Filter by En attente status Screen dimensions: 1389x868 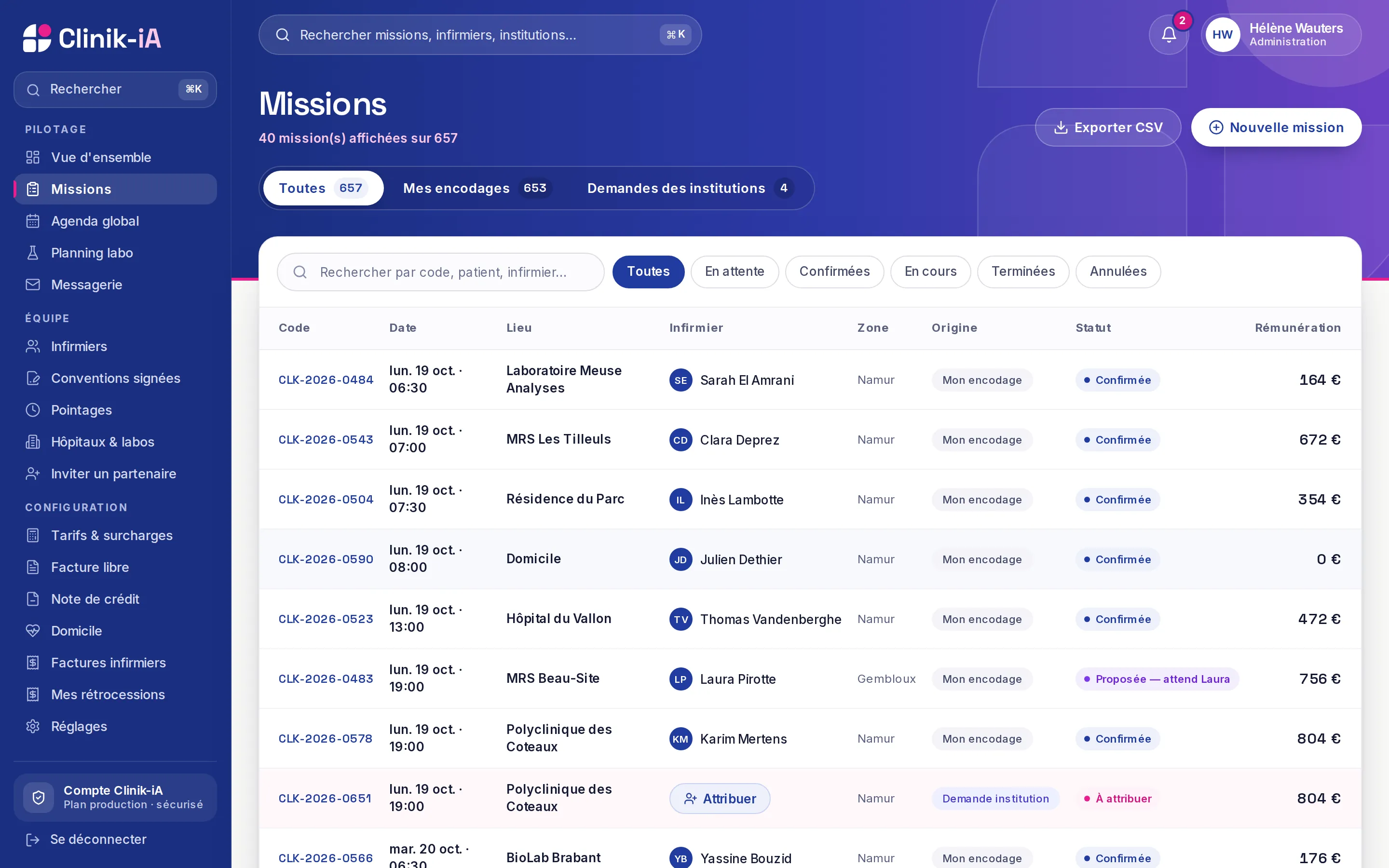(735, 271)
